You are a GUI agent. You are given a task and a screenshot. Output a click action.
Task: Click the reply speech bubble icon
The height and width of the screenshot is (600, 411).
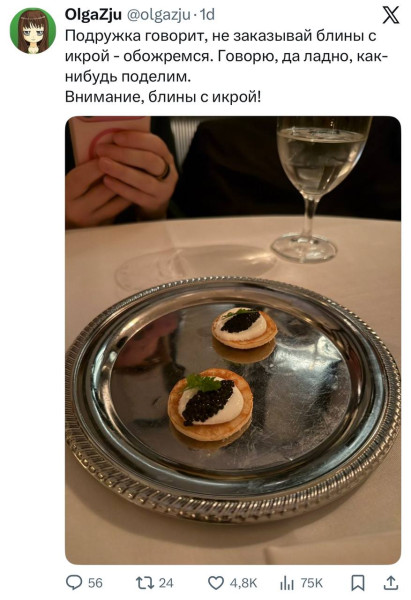click(74, 582)
